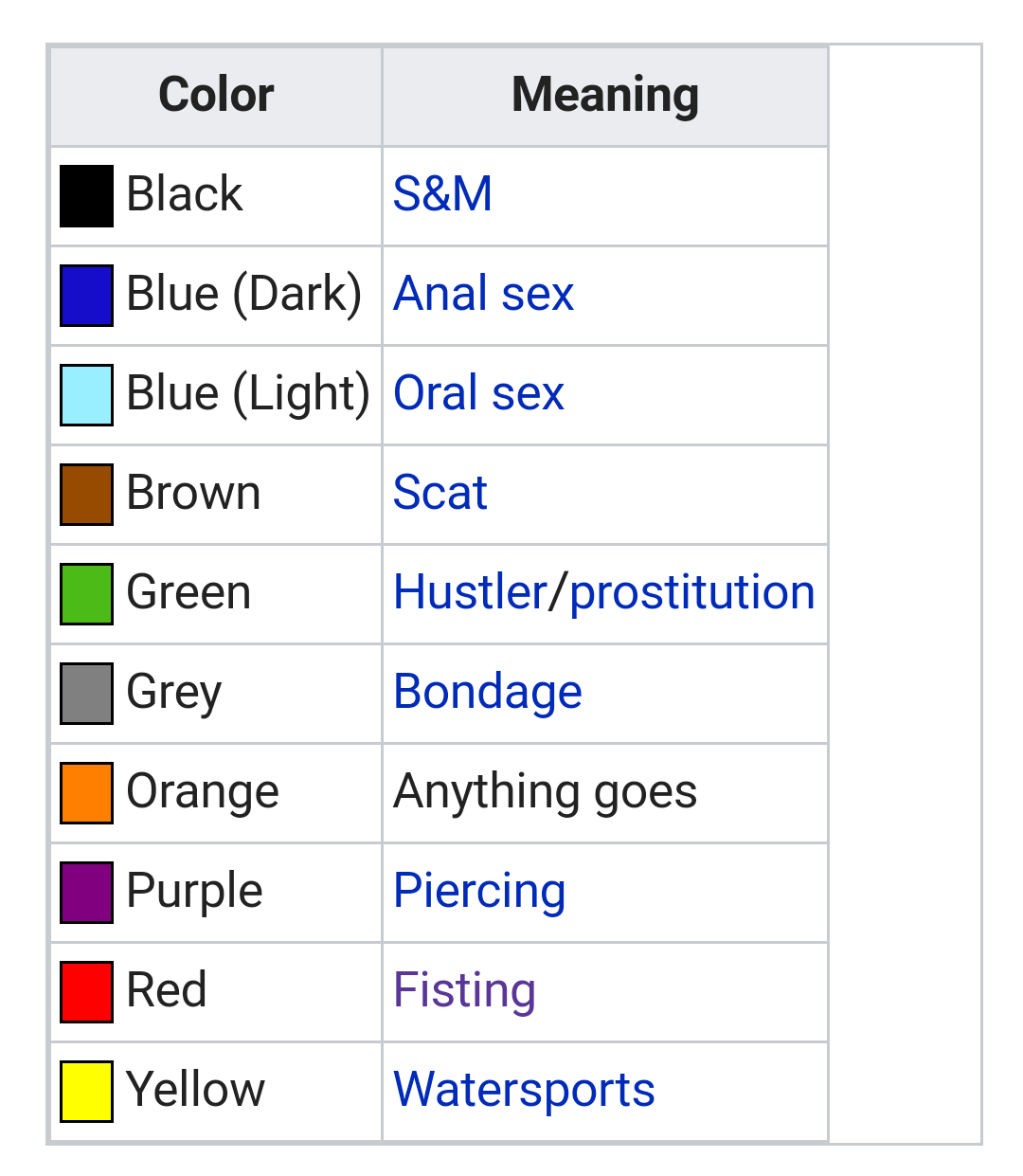Click the black color swatch
Image resolution: width=1023 pixels, height=1176 pixels.
[86, 196]
